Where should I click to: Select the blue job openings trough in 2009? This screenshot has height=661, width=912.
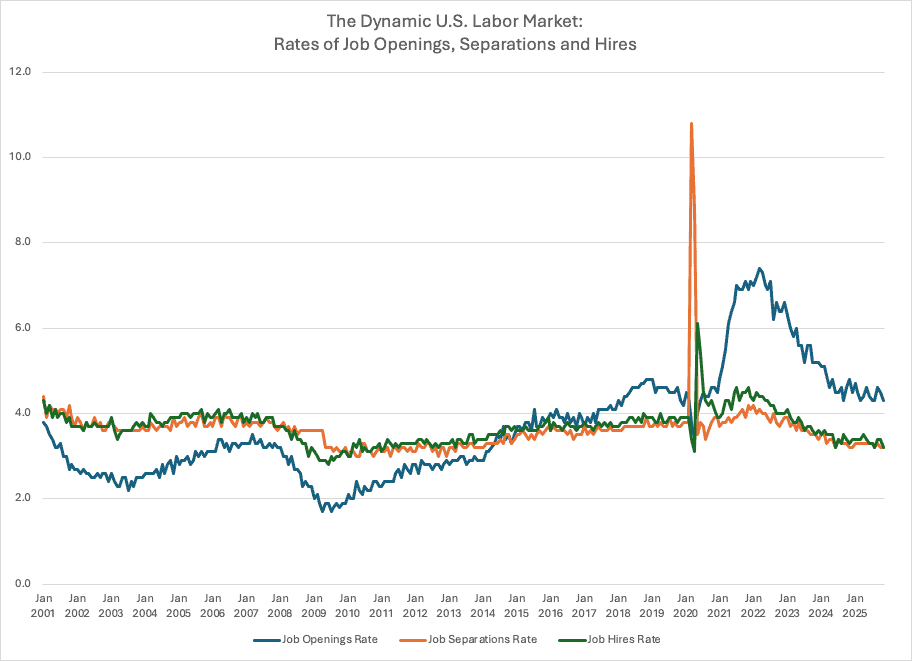click(323, 512)
